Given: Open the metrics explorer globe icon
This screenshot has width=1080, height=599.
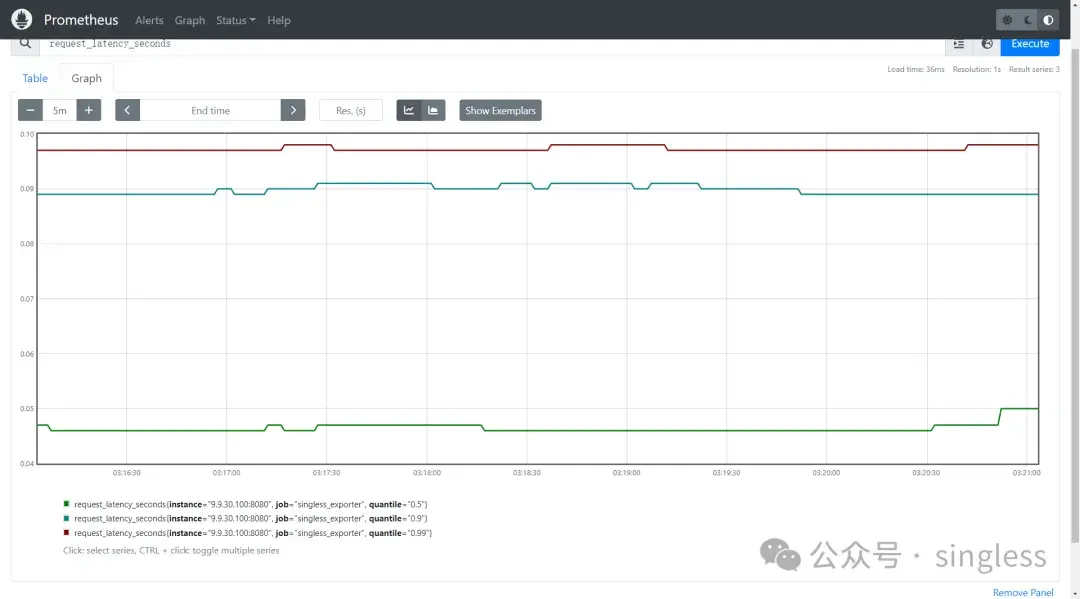Looking at the screenshot, I should click(x=987, y=44).
